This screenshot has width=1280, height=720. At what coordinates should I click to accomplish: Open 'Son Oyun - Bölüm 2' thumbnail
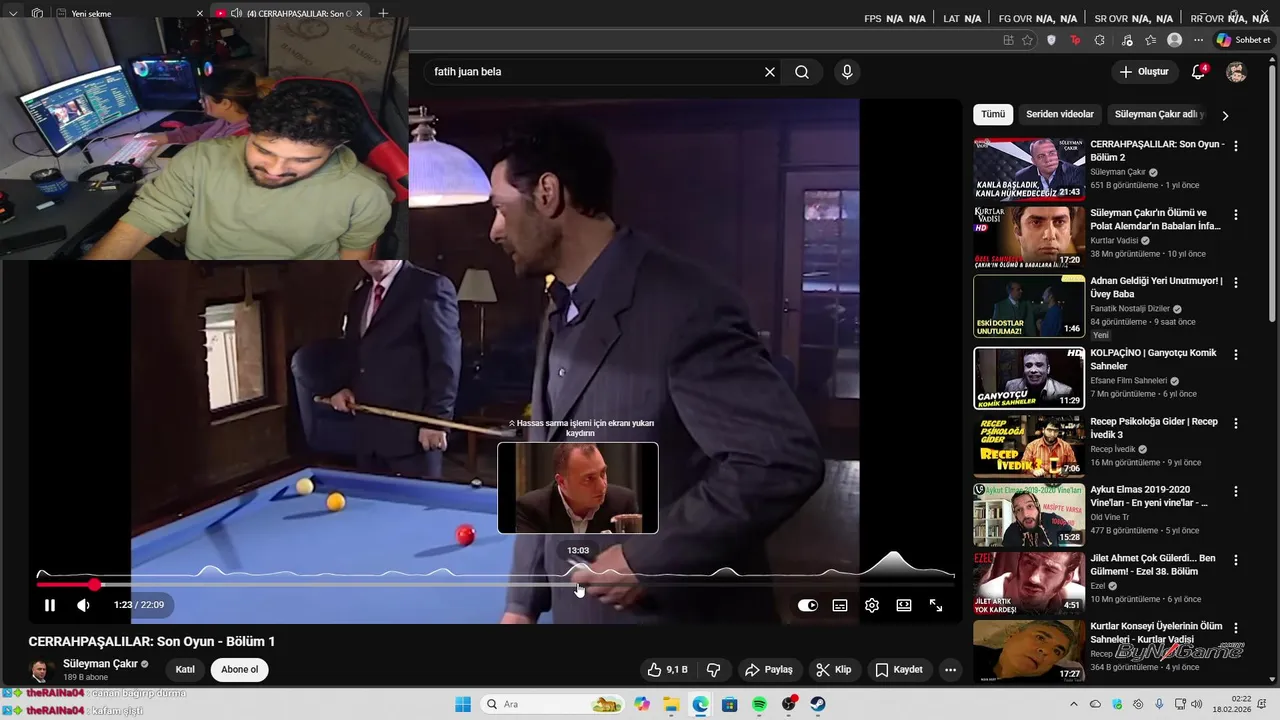pyautogui.click(x=1029, y=169)
